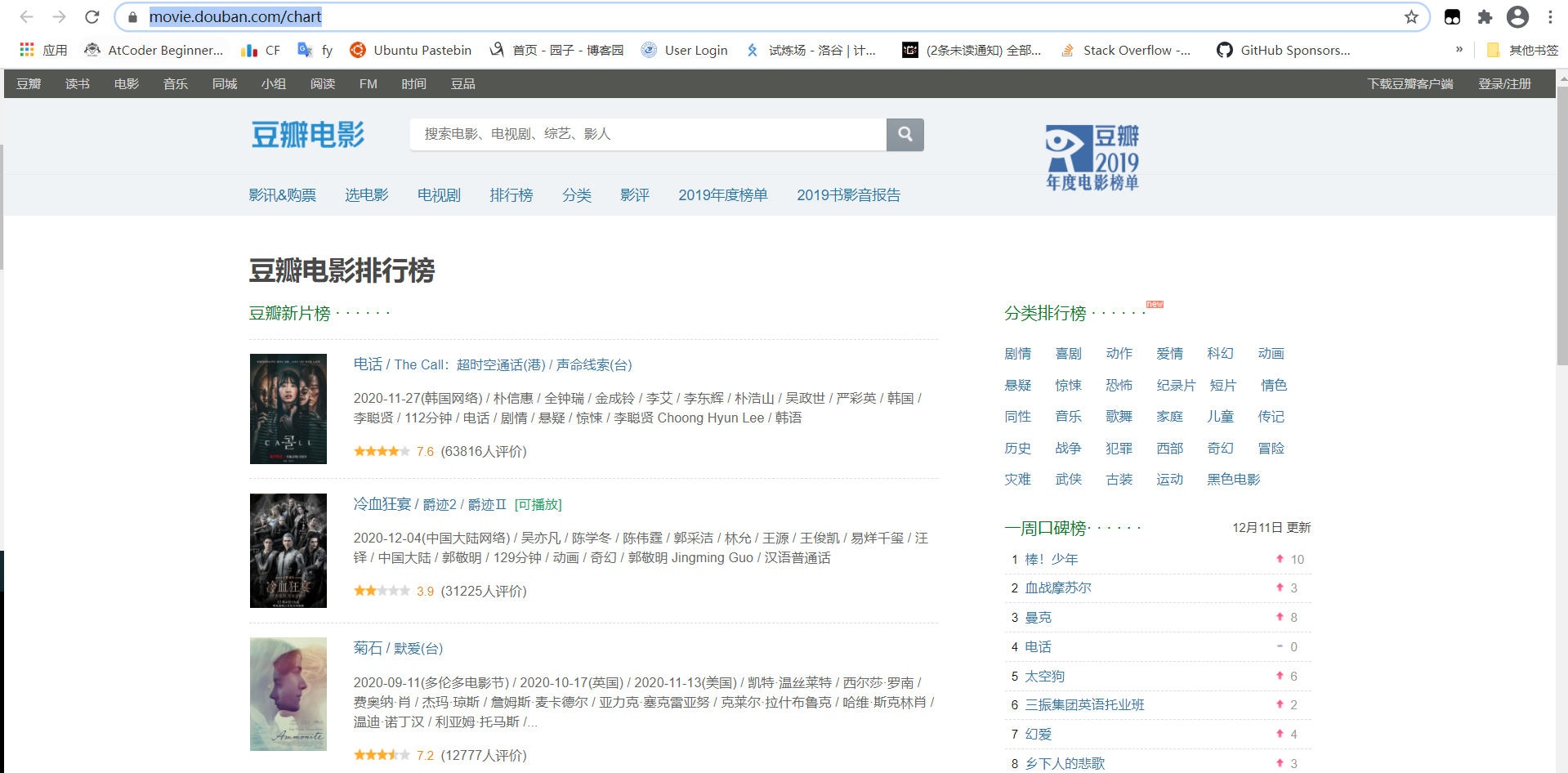The height and width of the screenshot is (773, 1568).
Task: Click the 分类排行榜 heading
Action: click(1045, 313)
